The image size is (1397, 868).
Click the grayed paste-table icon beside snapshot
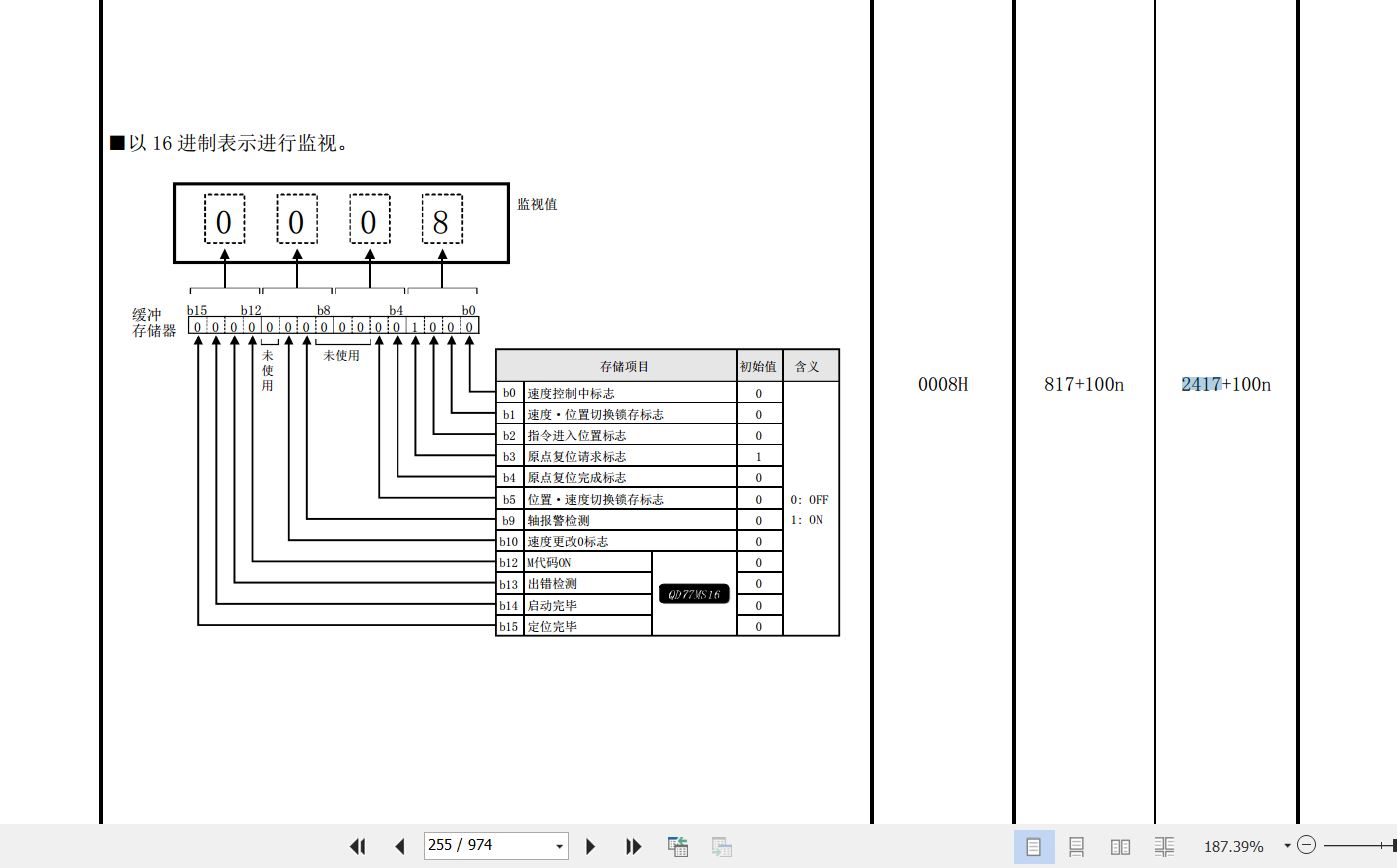[721, 846]
